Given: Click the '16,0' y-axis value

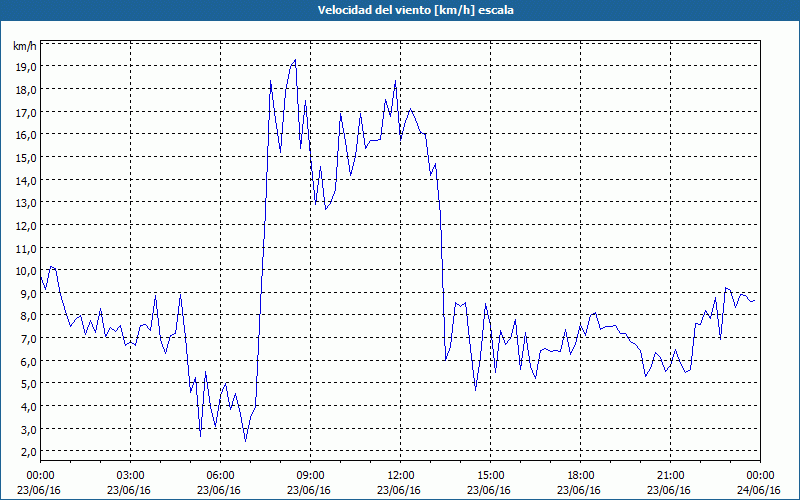Looking at the screenshot, I should tap(25, 135).
